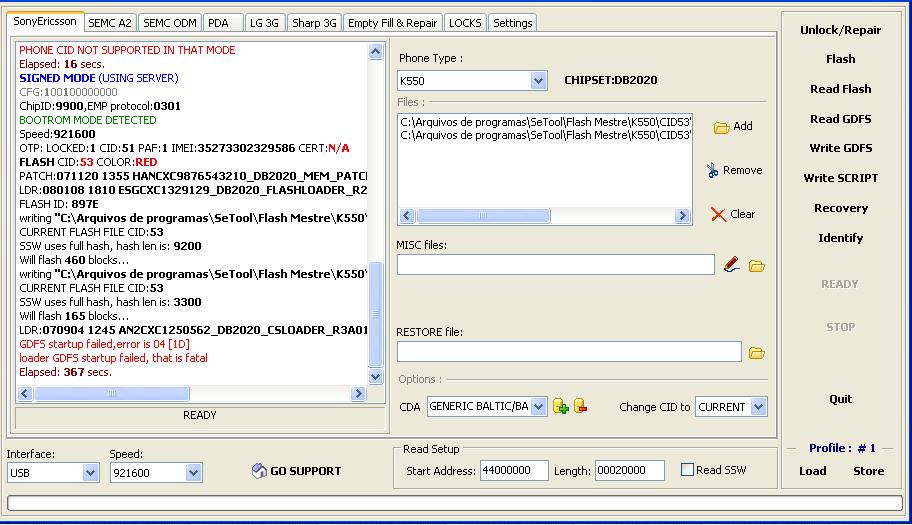This screenshot has width=912, height=525.
Task: Click the log horizontal scrollbar thumb
Action: [112, 394]
